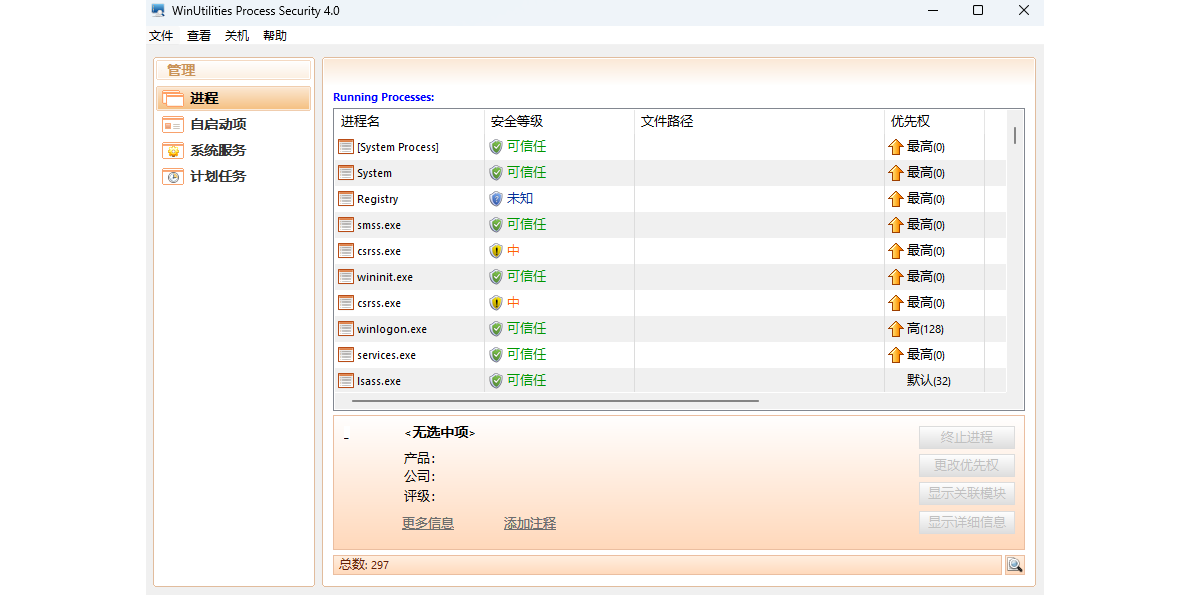
Task: Click the green trusted shield beside System
Action: [494, 172]
